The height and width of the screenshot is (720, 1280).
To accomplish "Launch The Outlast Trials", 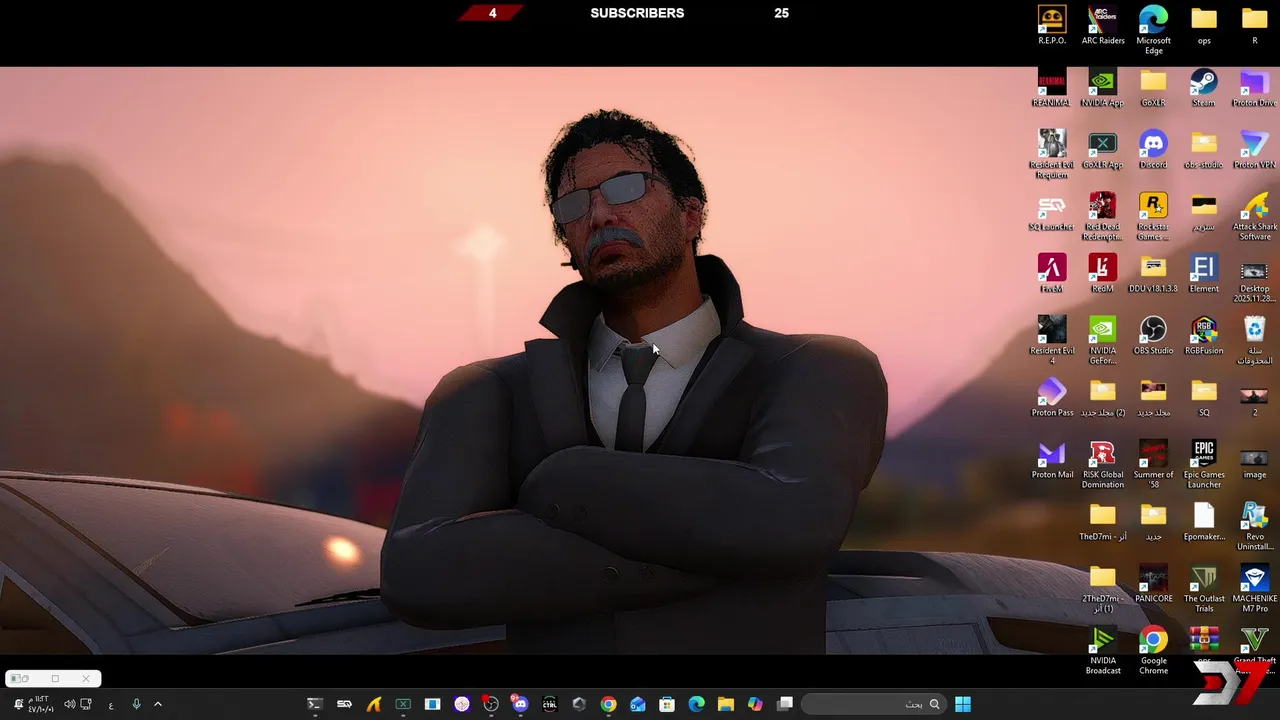I will (x=1204, y=588).
